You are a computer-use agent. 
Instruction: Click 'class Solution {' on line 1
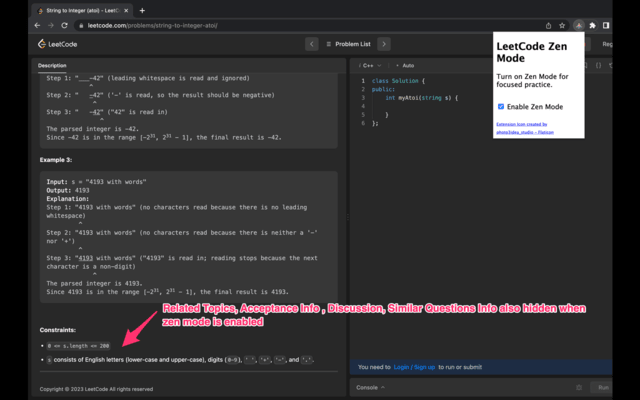[398, 81]
